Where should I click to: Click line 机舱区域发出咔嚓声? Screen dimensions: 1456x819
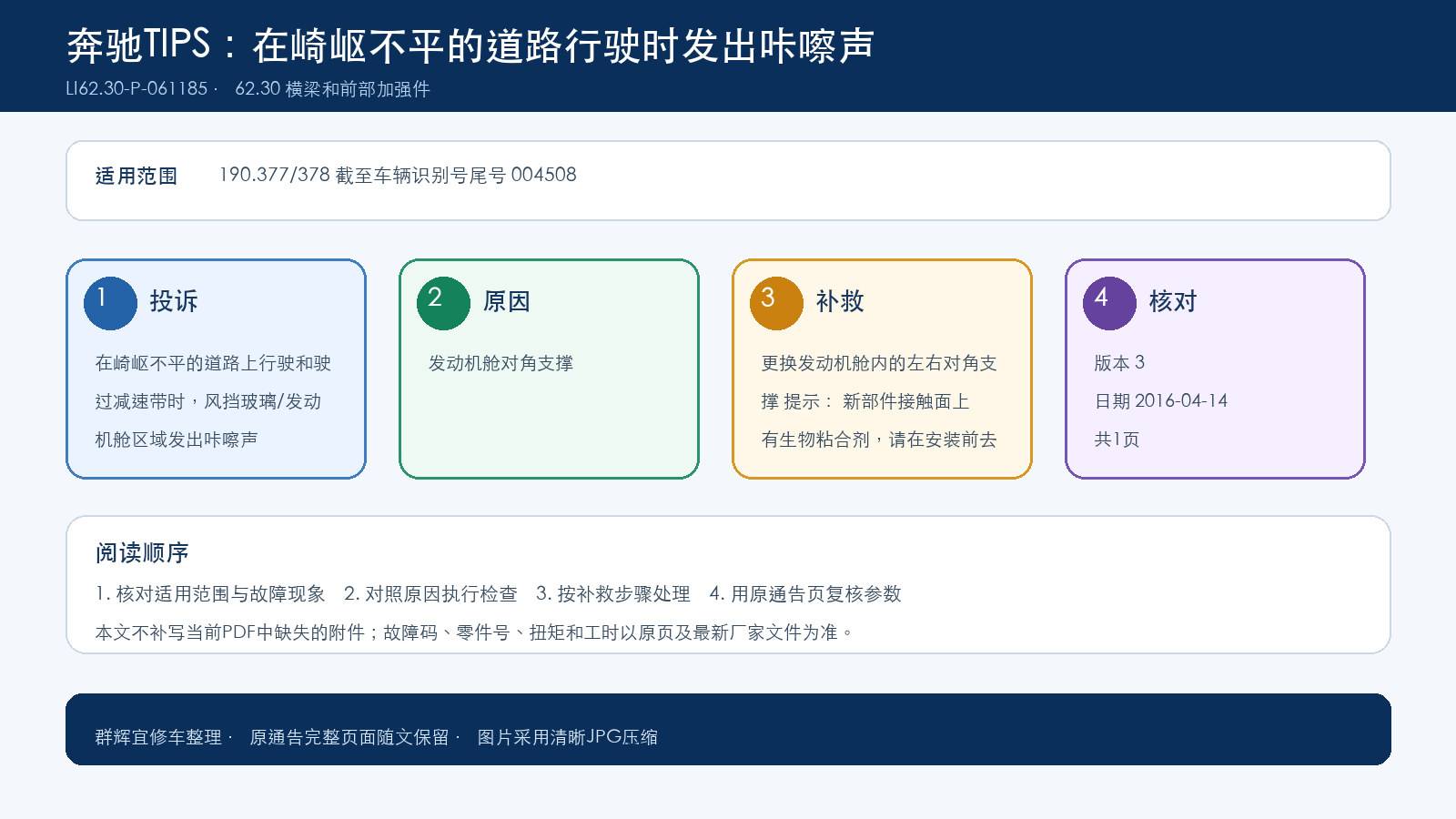click(177, 440)
